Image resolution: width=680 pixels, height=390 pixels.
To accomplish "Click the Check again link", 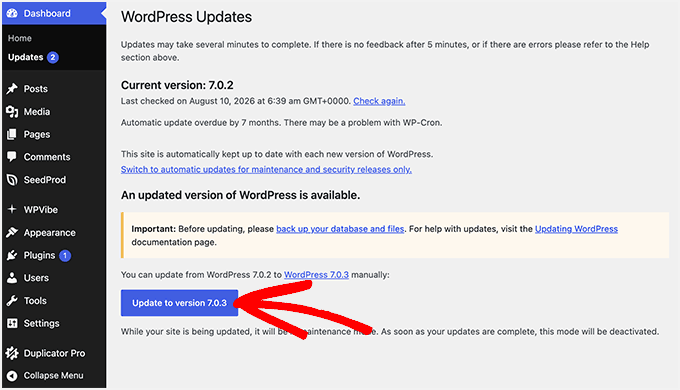I will pyautogui.click(x=379, y=101).
